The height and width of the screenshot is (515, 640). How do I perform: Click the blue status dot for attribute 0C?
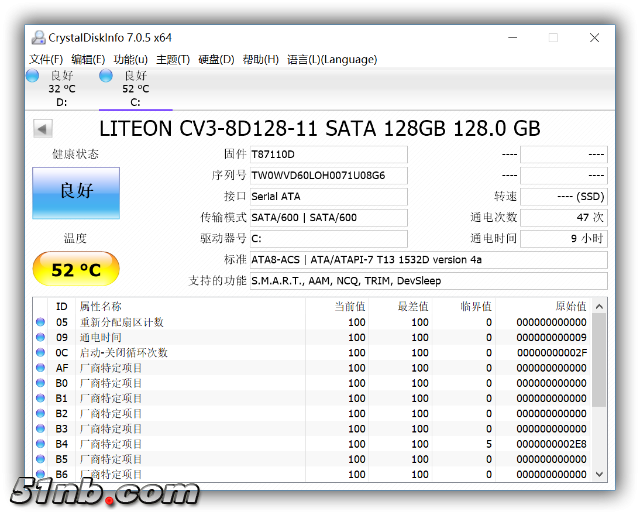point(41,352)
